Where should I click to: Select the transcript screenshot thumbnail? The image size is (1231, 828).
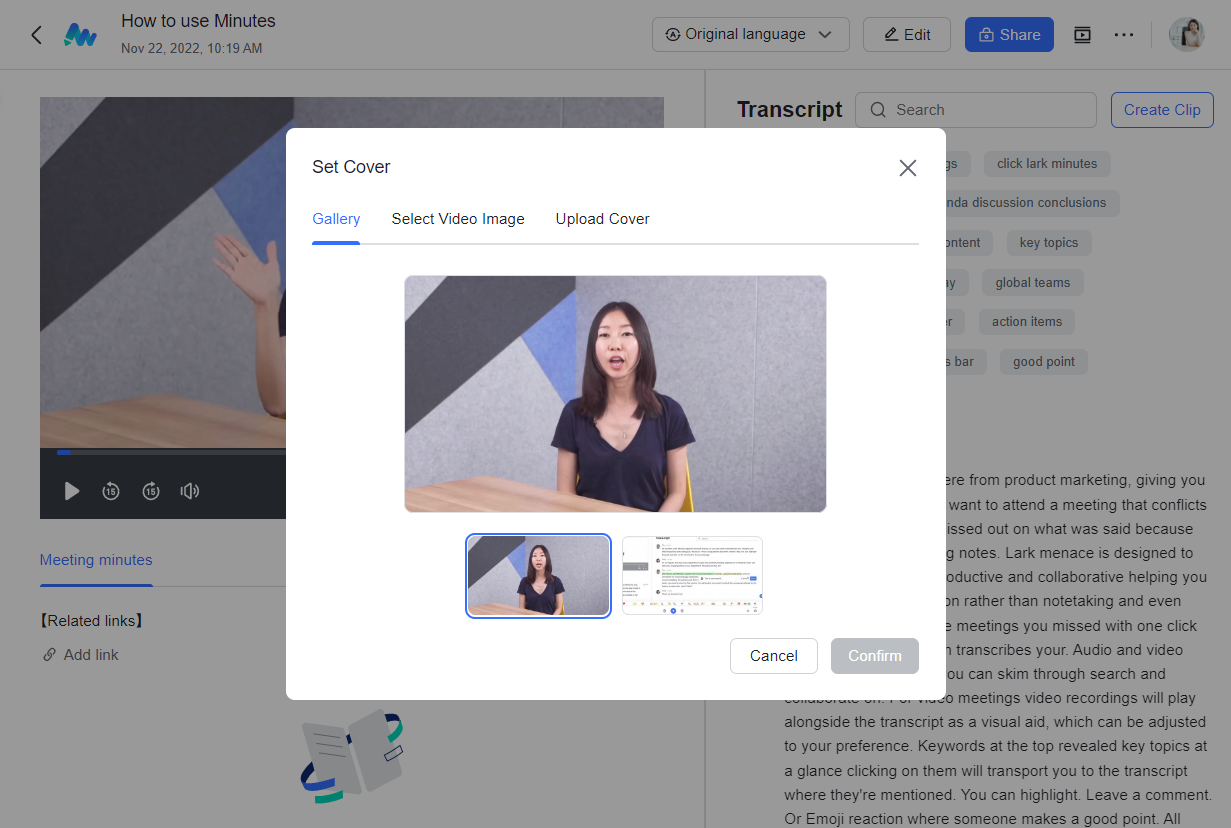point(692,575)
